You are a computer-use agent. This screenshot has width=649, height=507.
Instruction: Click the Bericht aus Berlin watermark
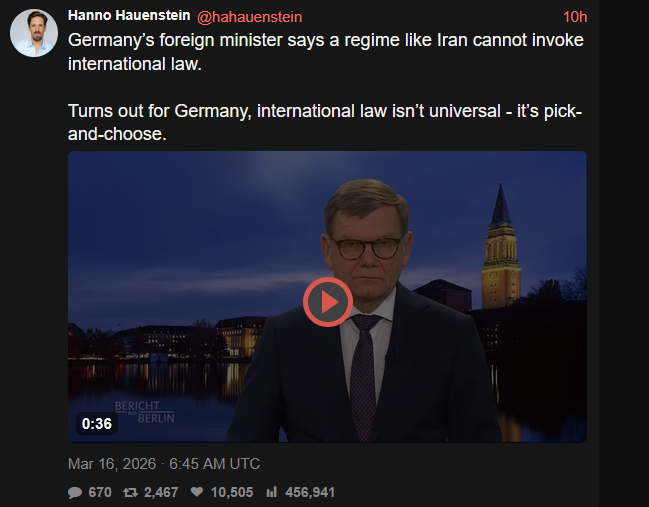point(144,410)
